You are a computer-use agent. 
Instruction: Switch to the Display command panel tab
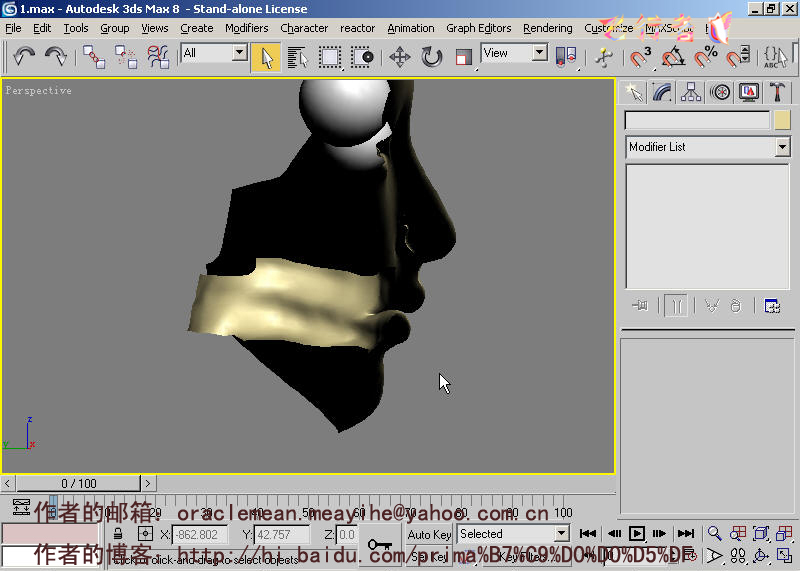[x=748, y=92]
